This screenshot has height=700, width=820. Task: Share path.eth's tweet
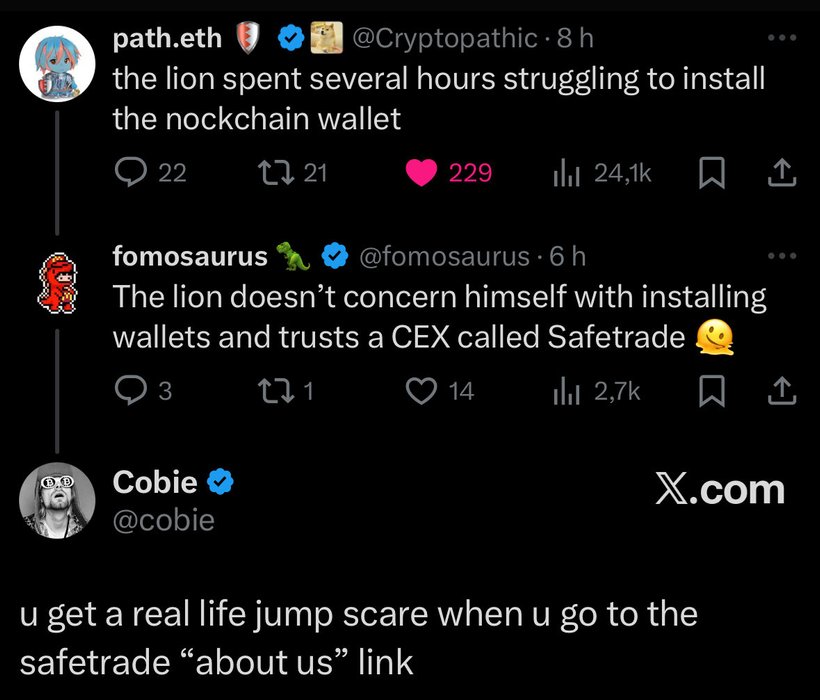tap(780, 173)
